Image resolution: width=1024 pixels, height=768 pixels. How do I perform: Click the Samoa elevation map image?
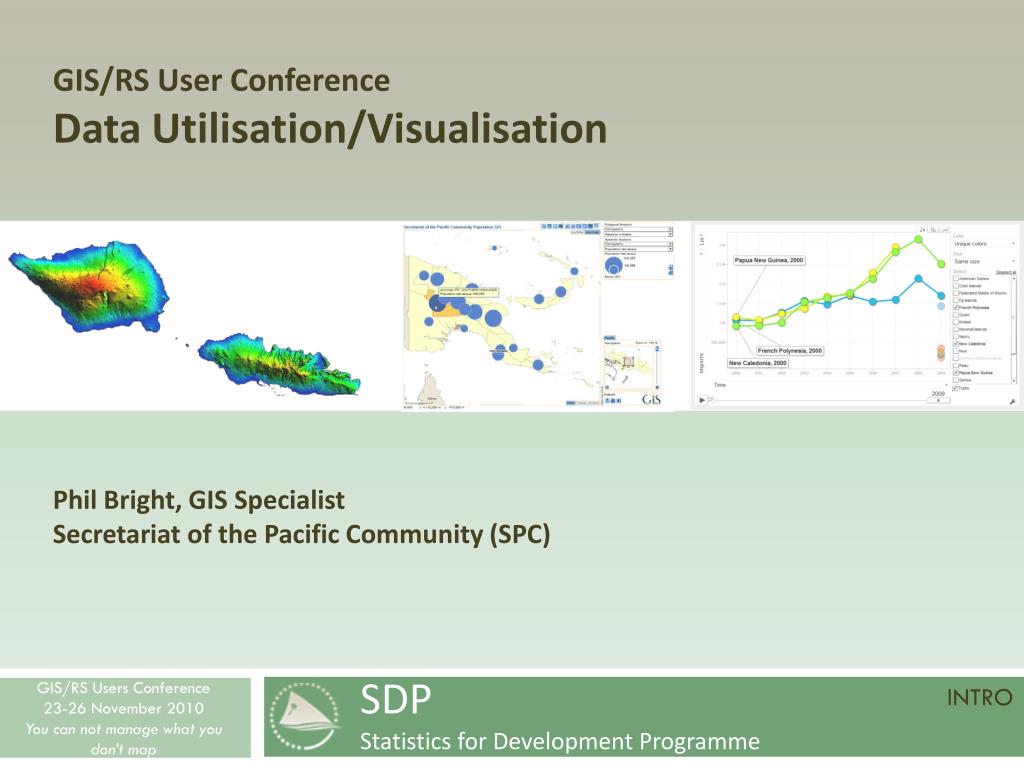point(185,318)
